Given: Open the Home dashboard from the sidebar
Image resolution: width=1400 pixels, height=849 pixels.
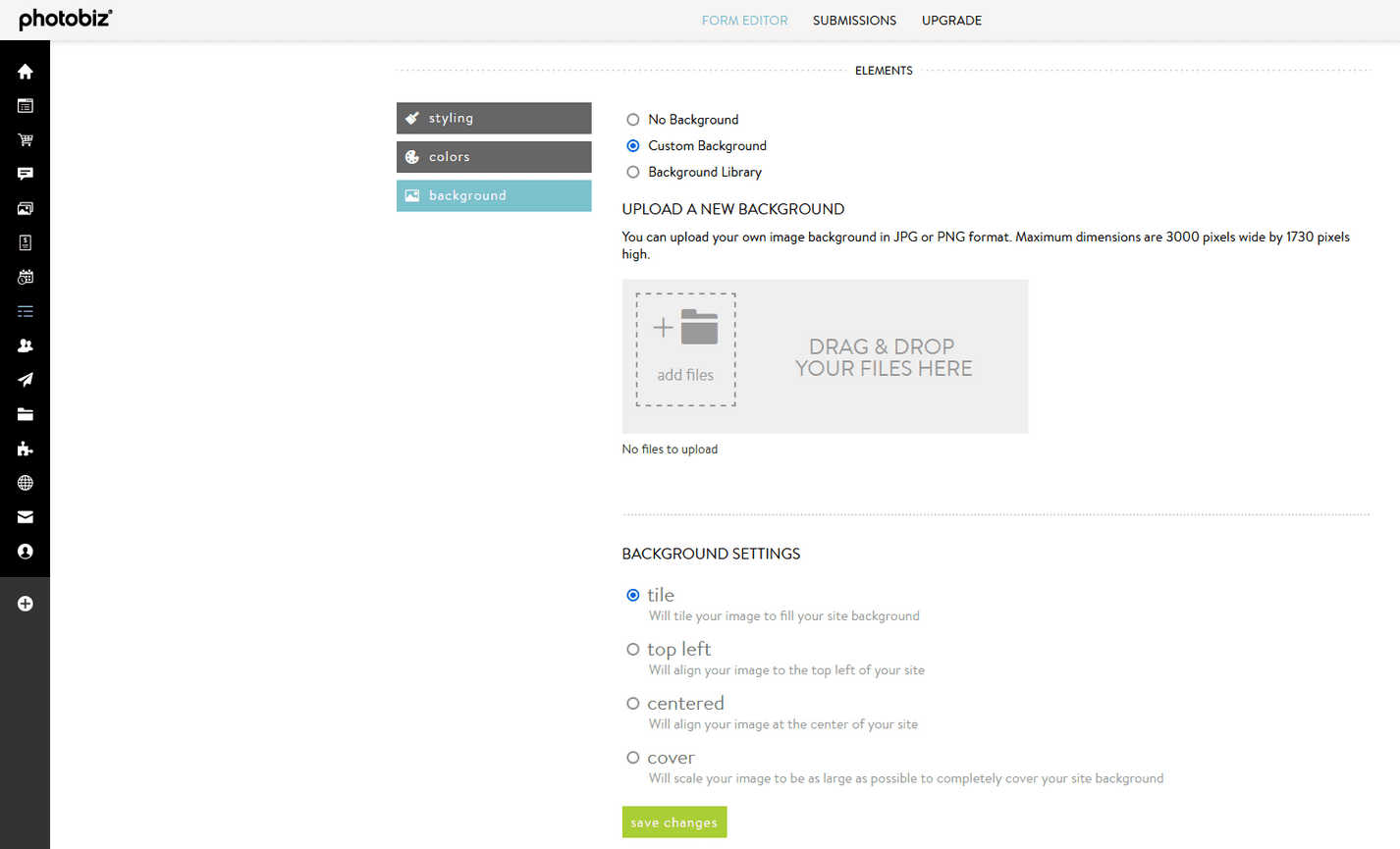Looking at the screenshot, I should pos(26,71).
